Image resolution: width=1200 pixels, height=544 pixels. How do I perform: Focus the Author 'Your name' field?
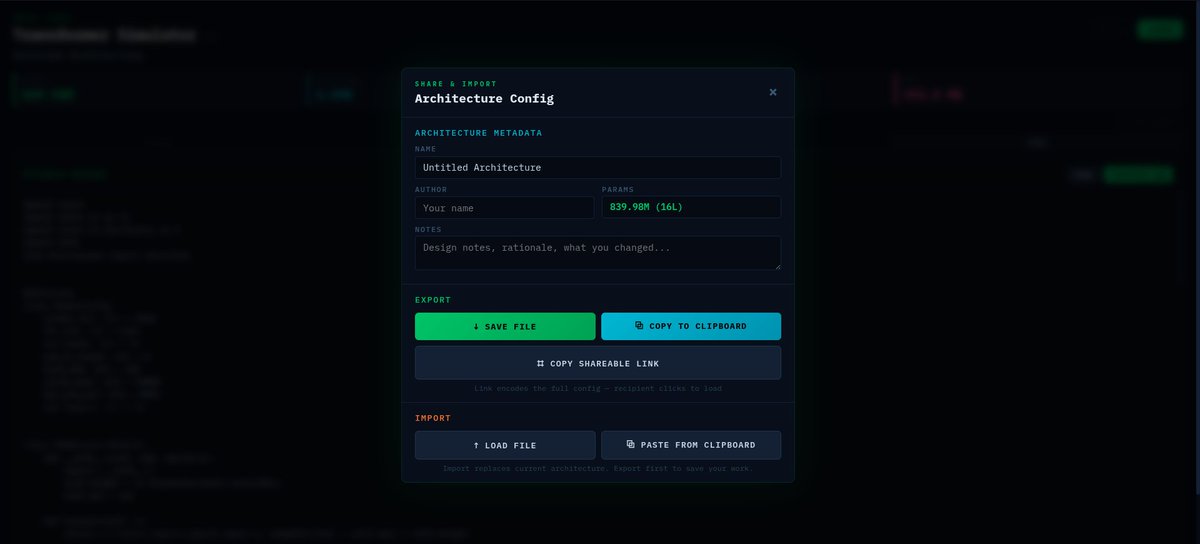504,208
